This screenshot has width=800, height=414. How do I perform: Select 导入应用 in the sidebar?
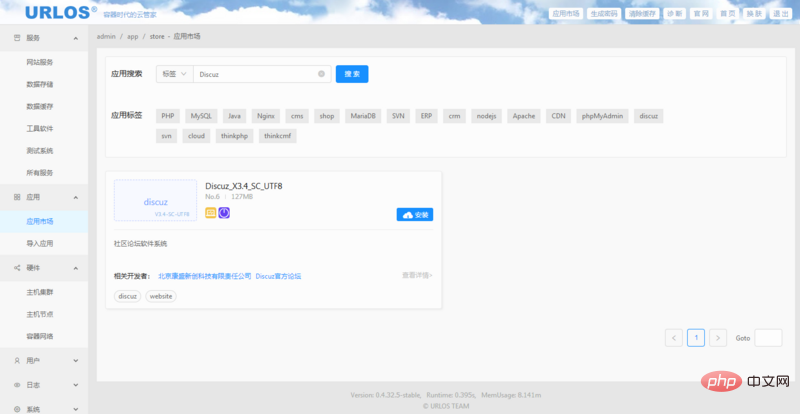(x=40, y=243)
